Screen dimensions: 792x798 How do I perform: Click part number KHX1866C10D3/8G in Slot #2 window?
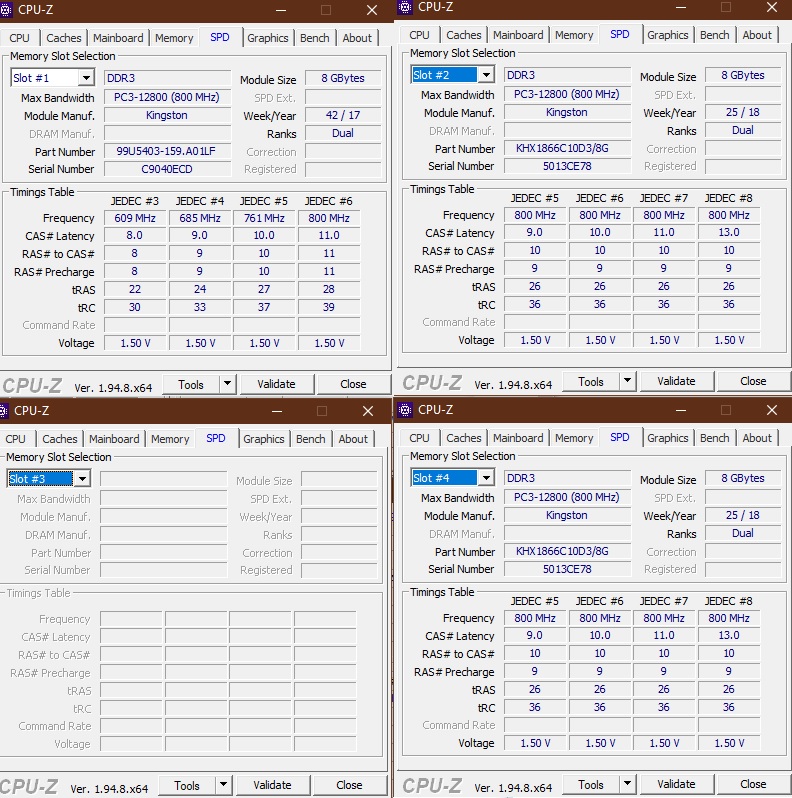(568, 148)
